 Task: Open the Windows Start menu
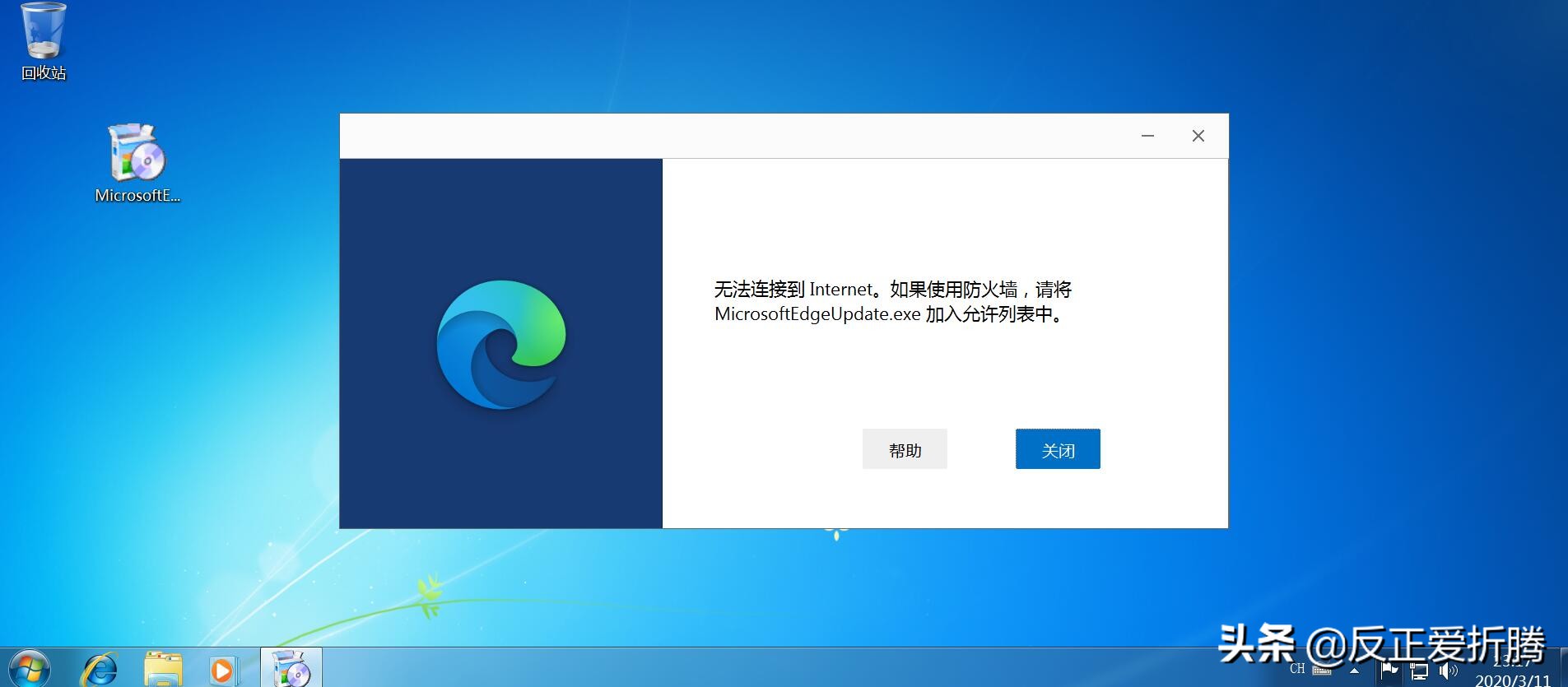[30, 670]
